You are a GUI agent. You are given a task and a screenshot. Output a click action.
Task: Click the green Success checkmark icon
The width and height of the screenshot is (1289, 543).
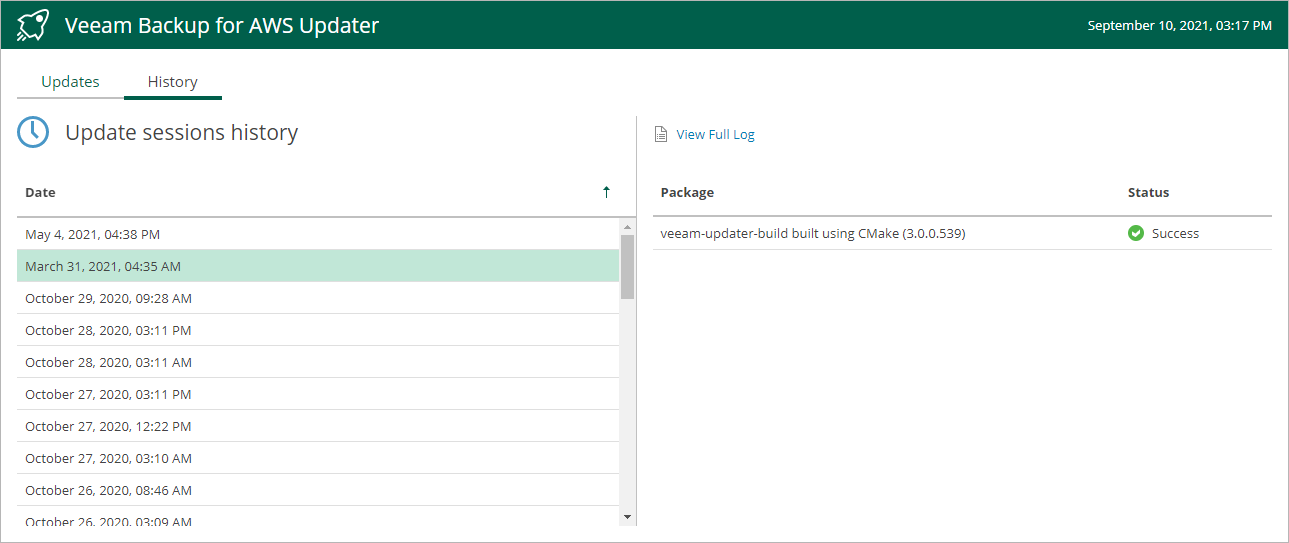click(x=1136, y=234)
